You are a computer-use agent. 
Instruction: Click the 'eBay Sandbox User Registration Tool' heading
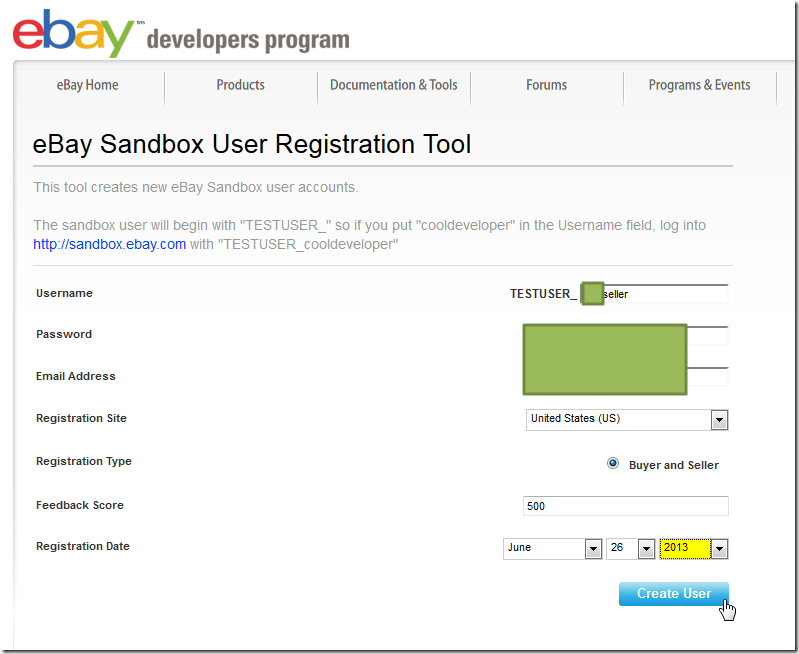(x=252, y=144)
